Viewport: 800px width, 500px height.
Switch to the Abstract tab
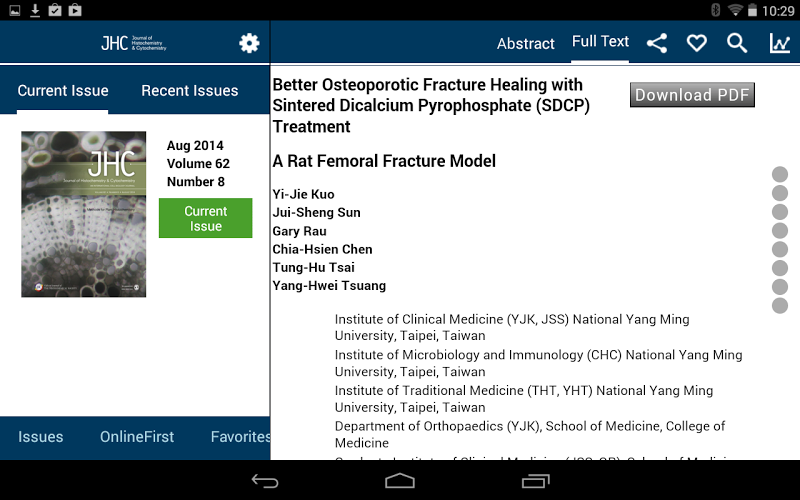pyautogui.click(x=525, y=43)
